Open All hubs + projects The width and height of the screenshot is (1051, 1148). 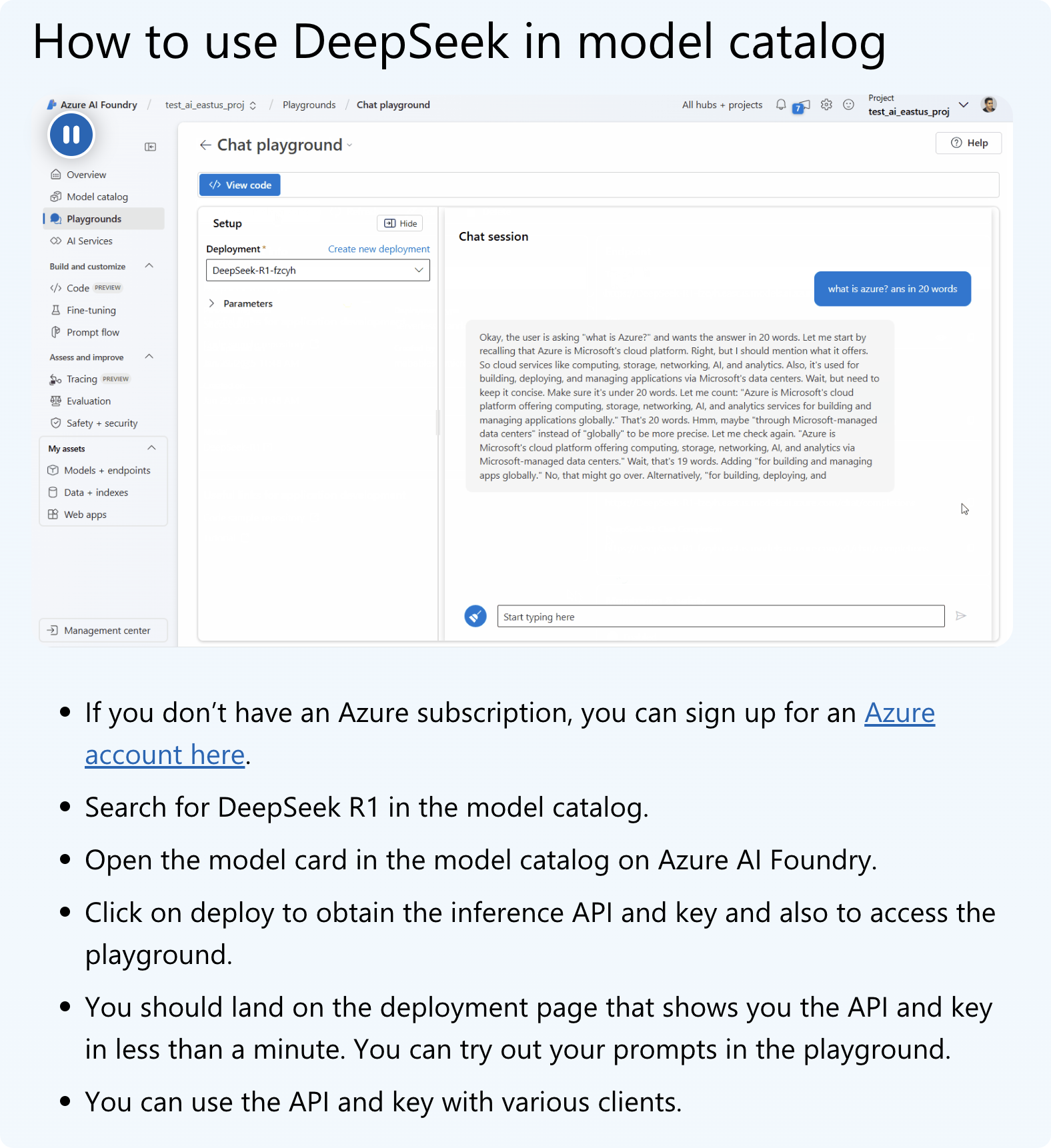[722, 105]
